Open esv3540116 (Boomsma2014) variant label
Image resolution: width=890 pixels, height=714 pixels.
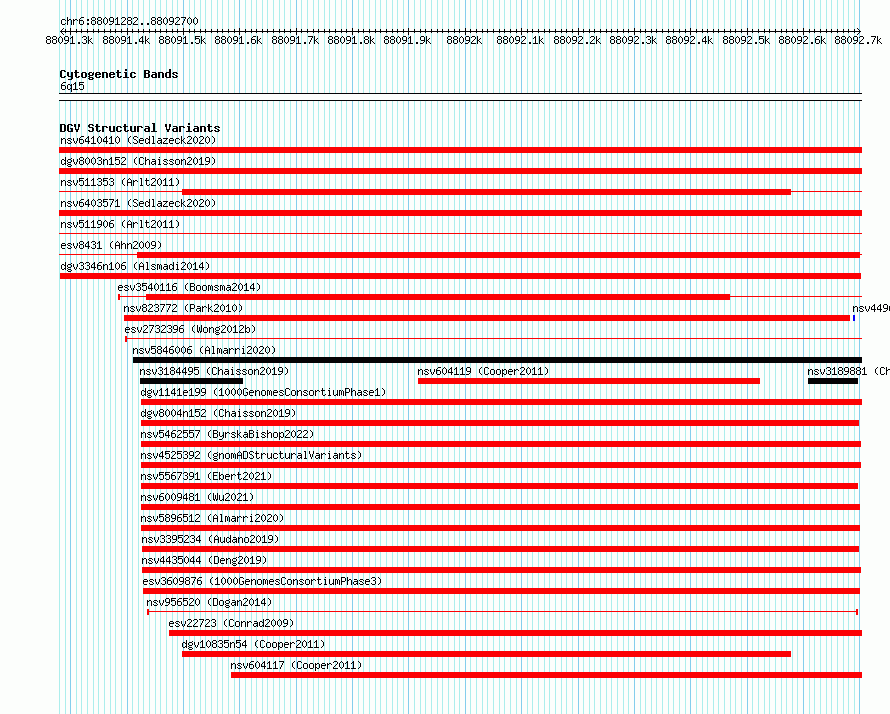click(189, 287)
